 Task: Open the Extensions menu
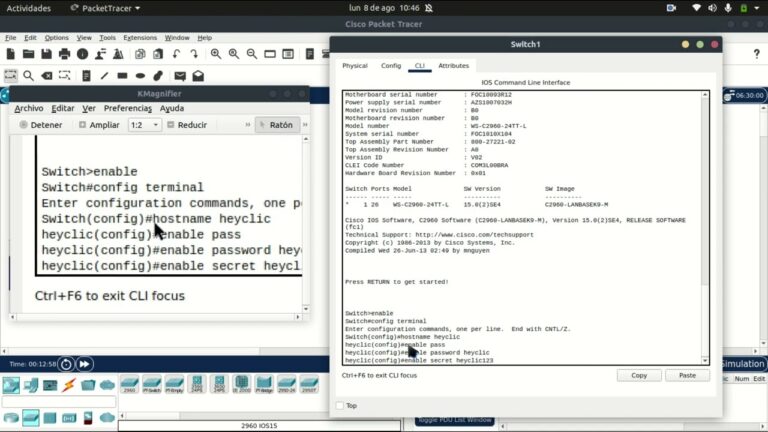[140, 38]
